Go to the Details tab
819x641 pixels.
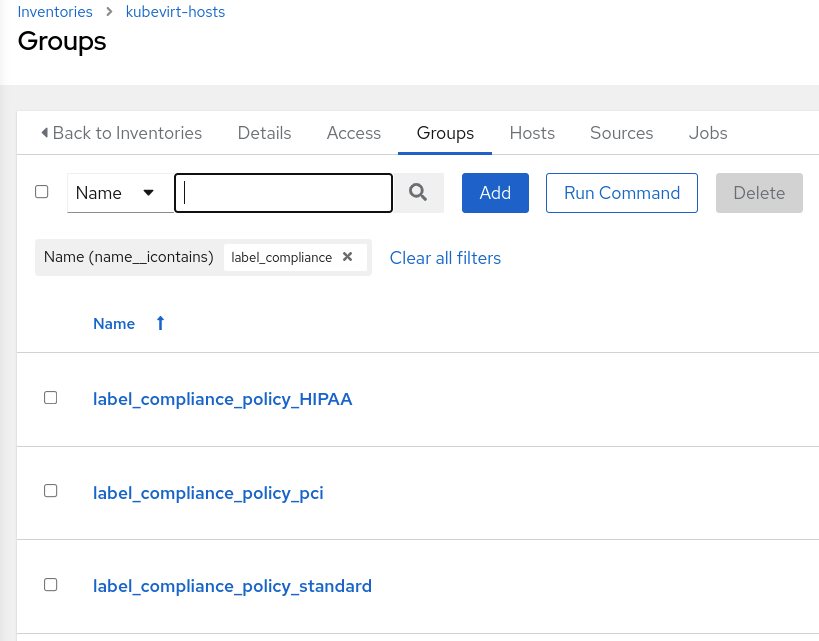(264, 133)
